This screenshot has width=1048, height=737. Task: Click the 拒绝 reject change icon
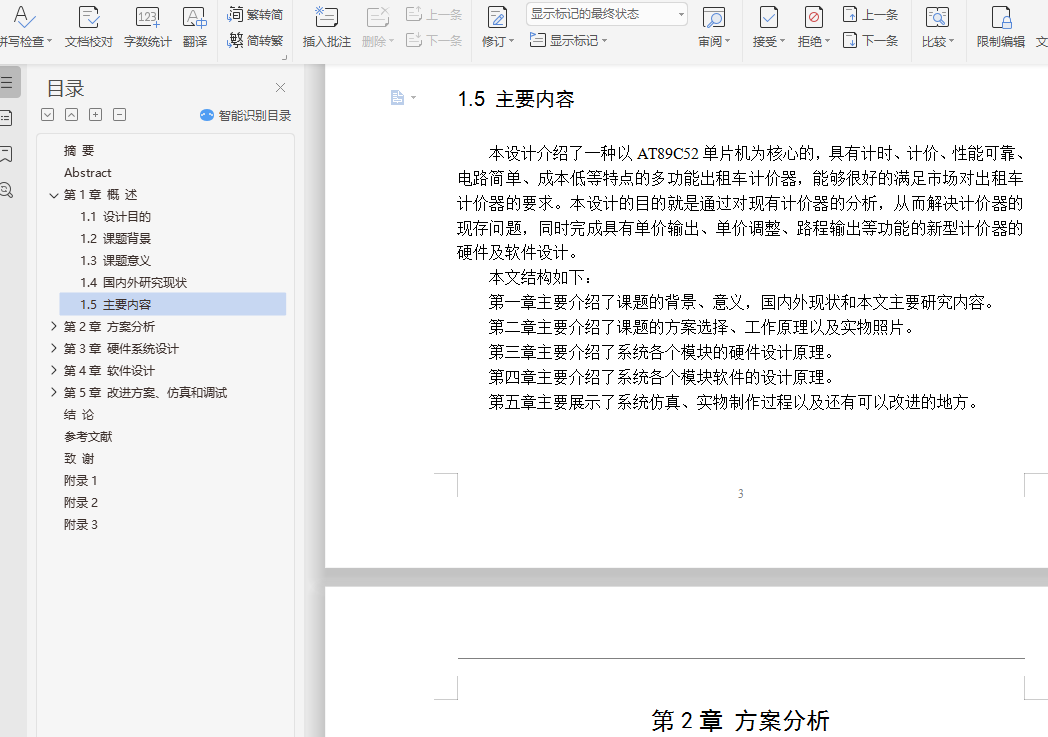[813, 17]
